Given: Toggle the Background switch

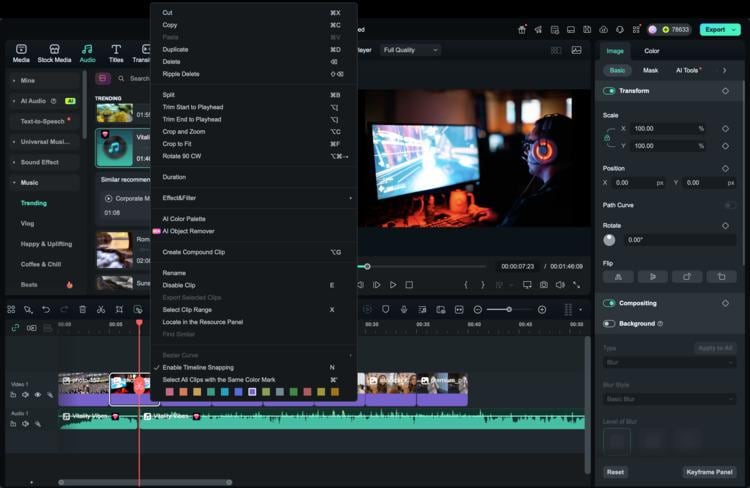Looking at the screenshot, I should pyautogui.click(x=609, y=324).
